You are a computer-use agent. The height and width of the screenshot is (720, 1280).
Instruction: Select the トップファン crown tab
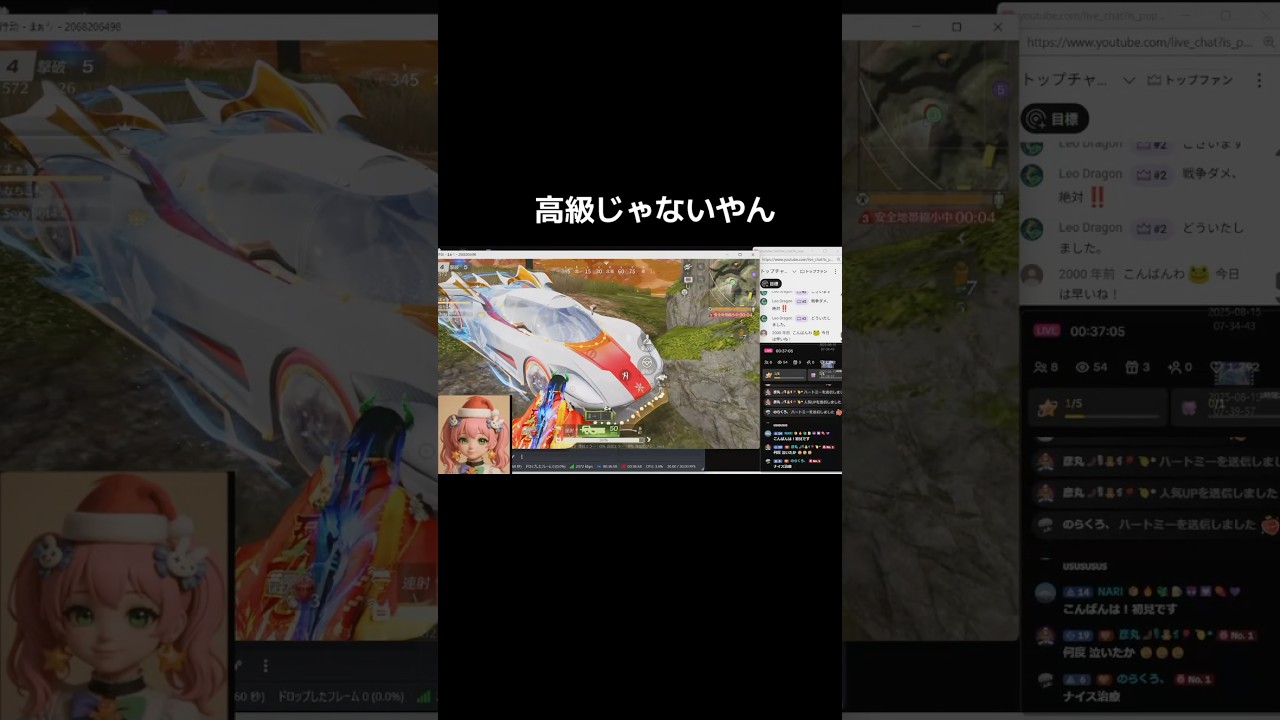(x=1190, y=80)
